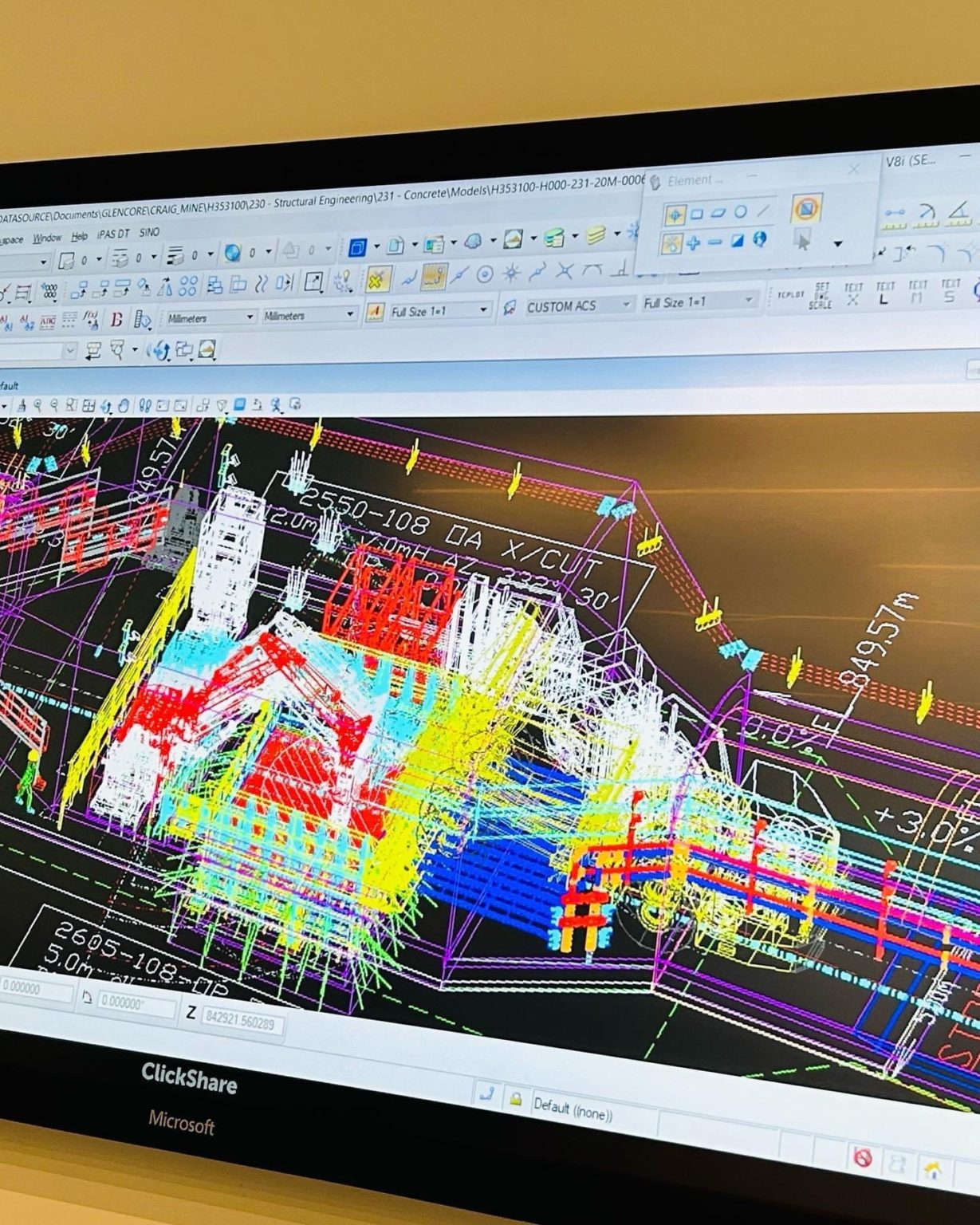Click the TEXT L size tool
980x1225 pixels.
tap(884, 293)
